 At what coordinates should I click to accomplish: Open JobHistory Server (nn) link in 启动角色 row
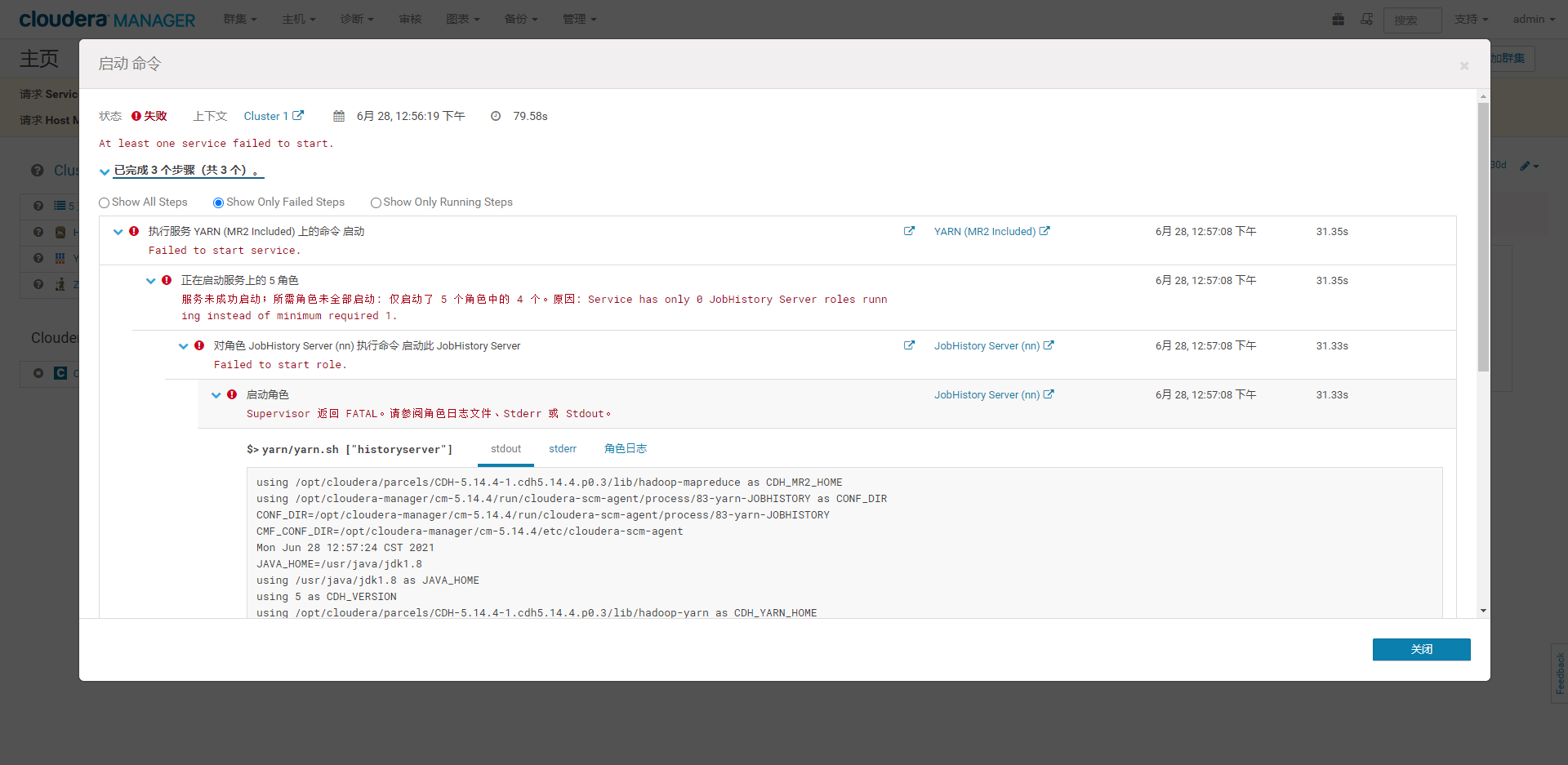994,394
